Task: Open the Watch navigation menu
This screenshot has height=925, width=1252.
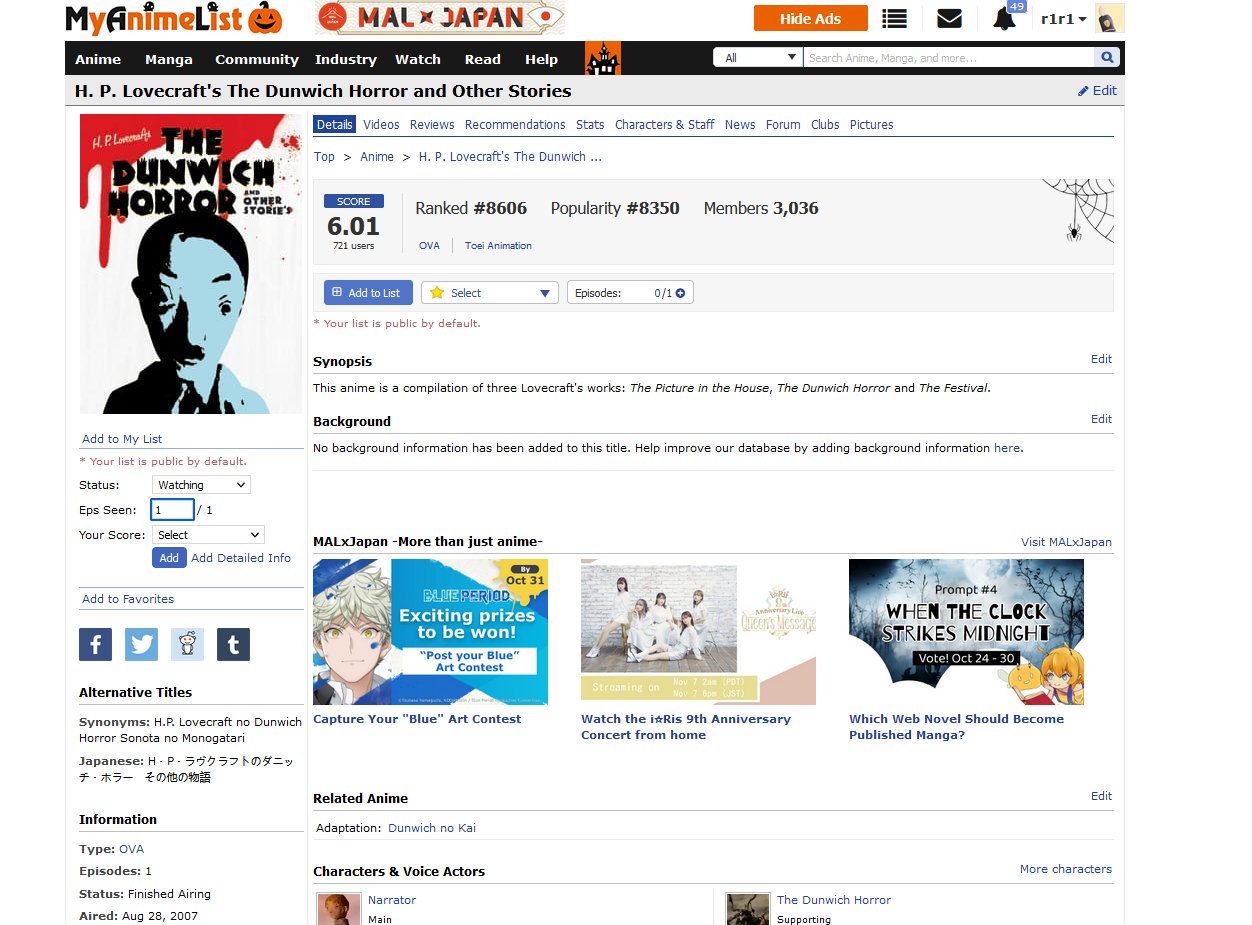Action: [x=418, y=59]
